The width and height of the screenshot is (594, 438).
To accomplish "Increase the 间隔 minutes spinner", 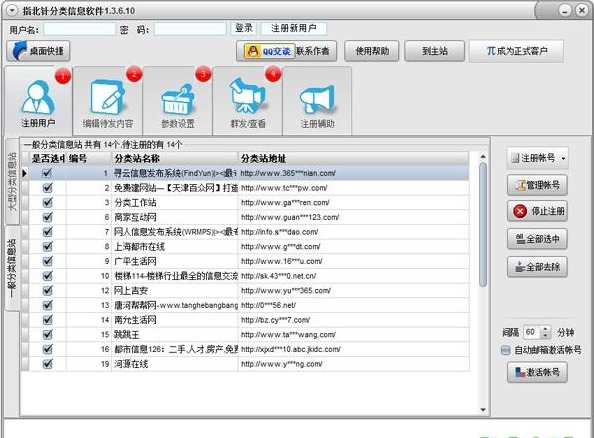I will [545, 329].
